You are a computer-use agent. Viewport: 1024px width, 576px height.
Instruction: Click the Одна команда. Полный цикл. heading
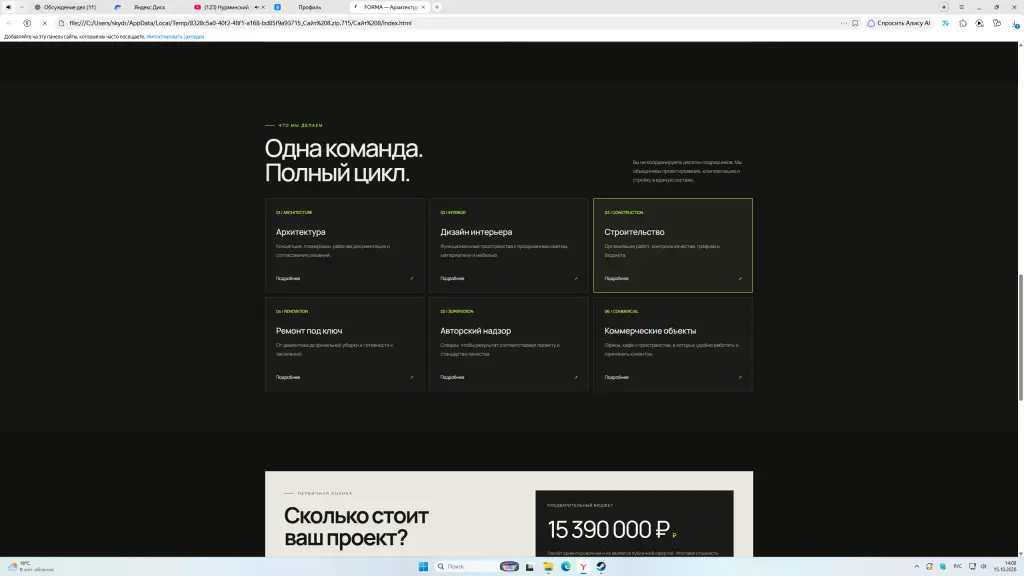coord(344,161)
